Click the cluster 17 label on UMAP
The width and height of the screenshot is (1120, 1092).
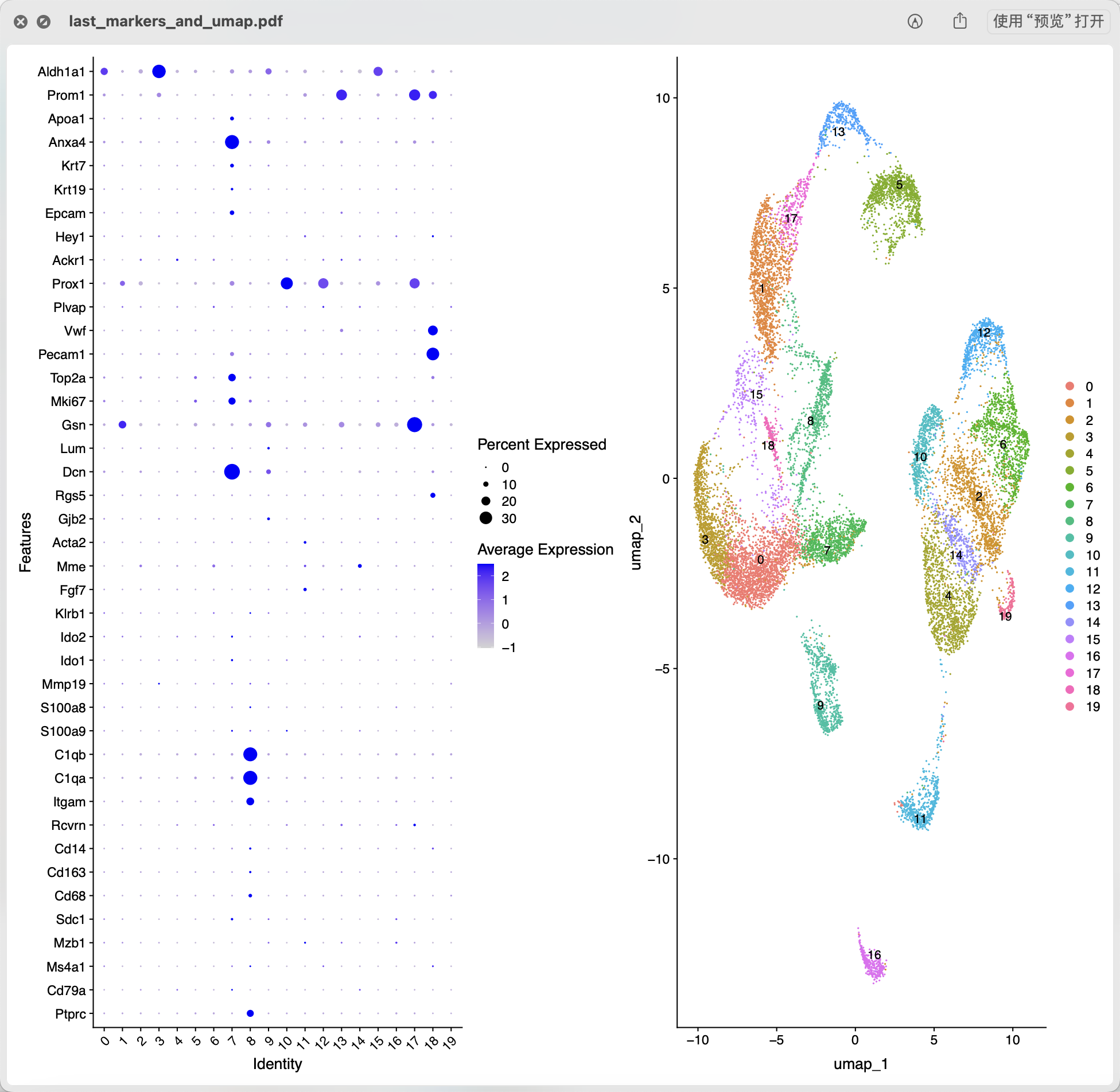pos(791,219)
